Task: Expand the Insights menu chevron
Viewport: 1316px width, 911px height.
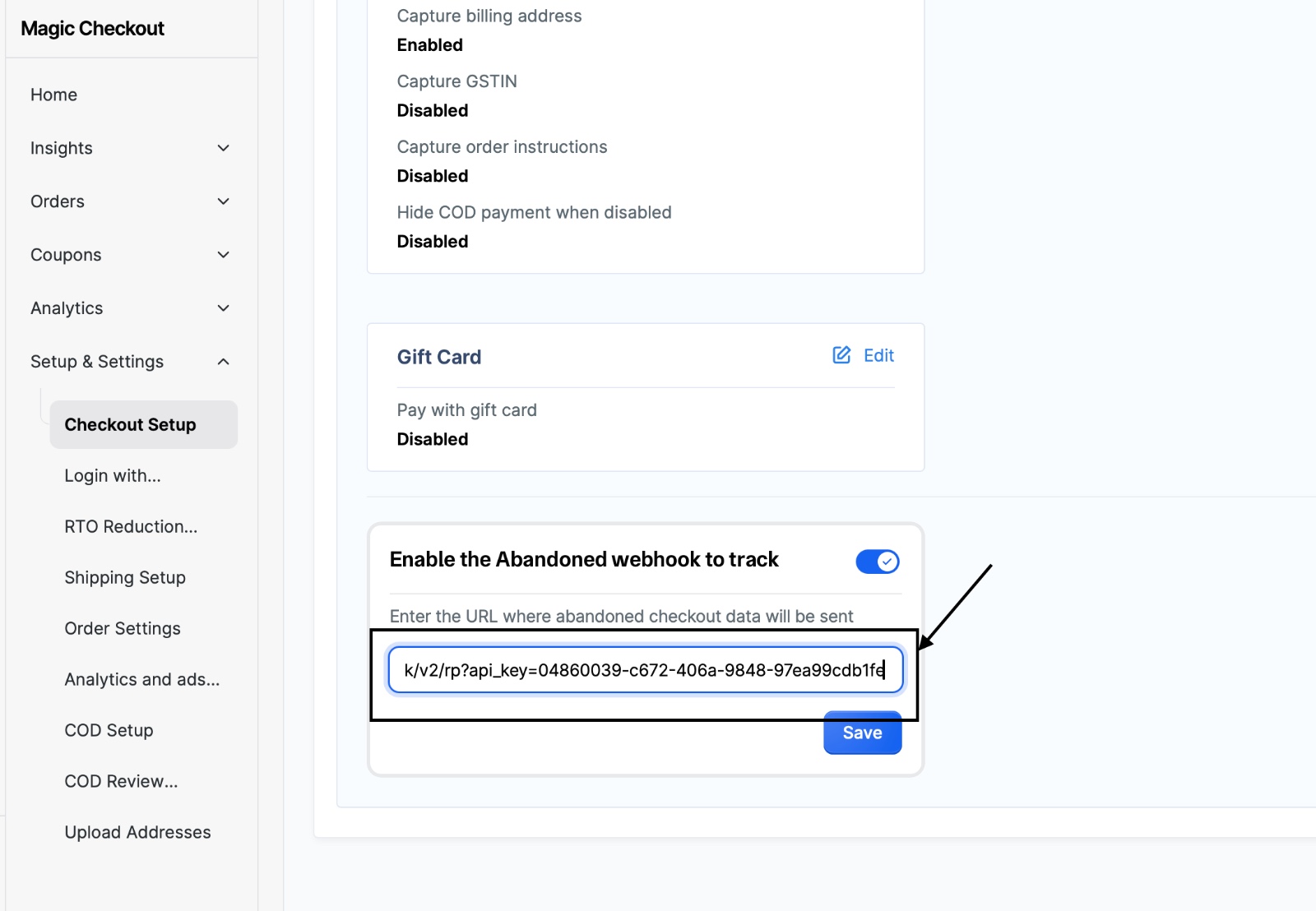Action: [223, 148]
